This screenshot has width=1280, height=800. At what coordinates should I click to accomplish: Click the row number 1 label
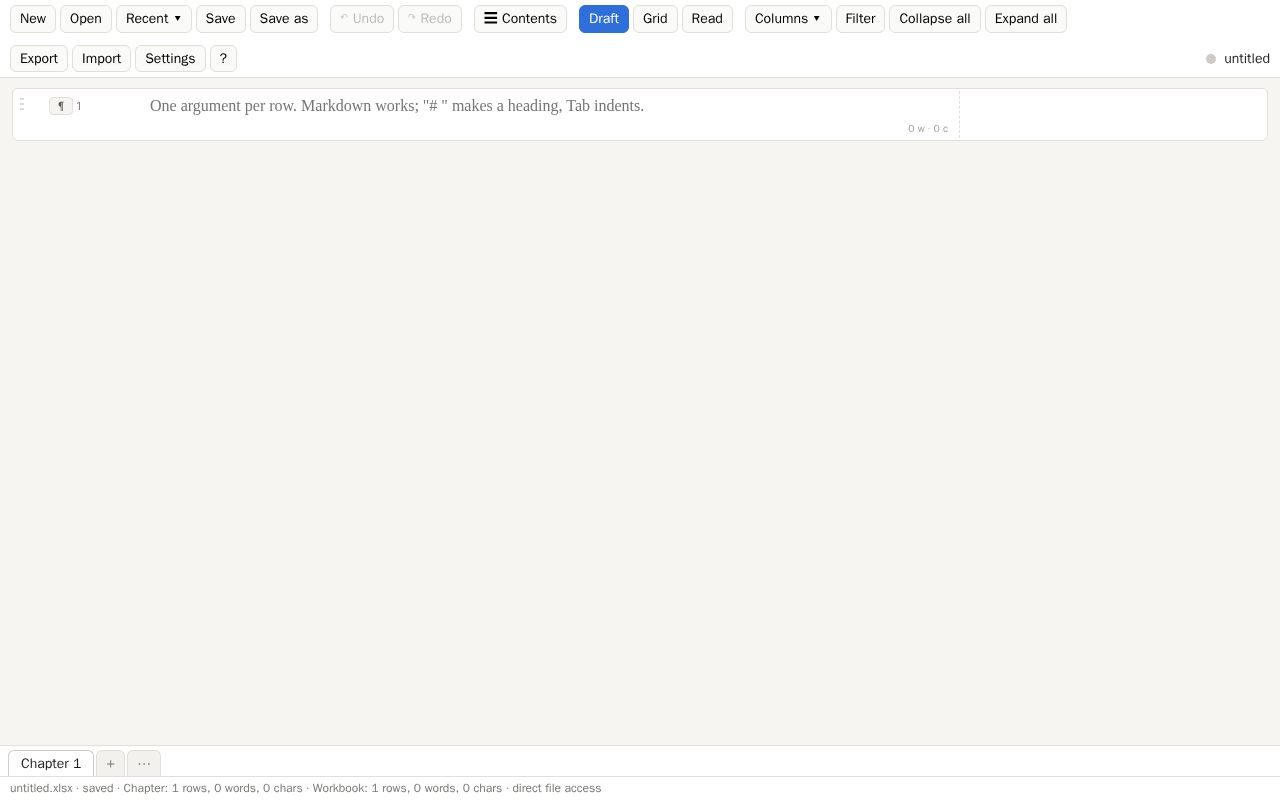pyautogui.click(x=79, y=106)
